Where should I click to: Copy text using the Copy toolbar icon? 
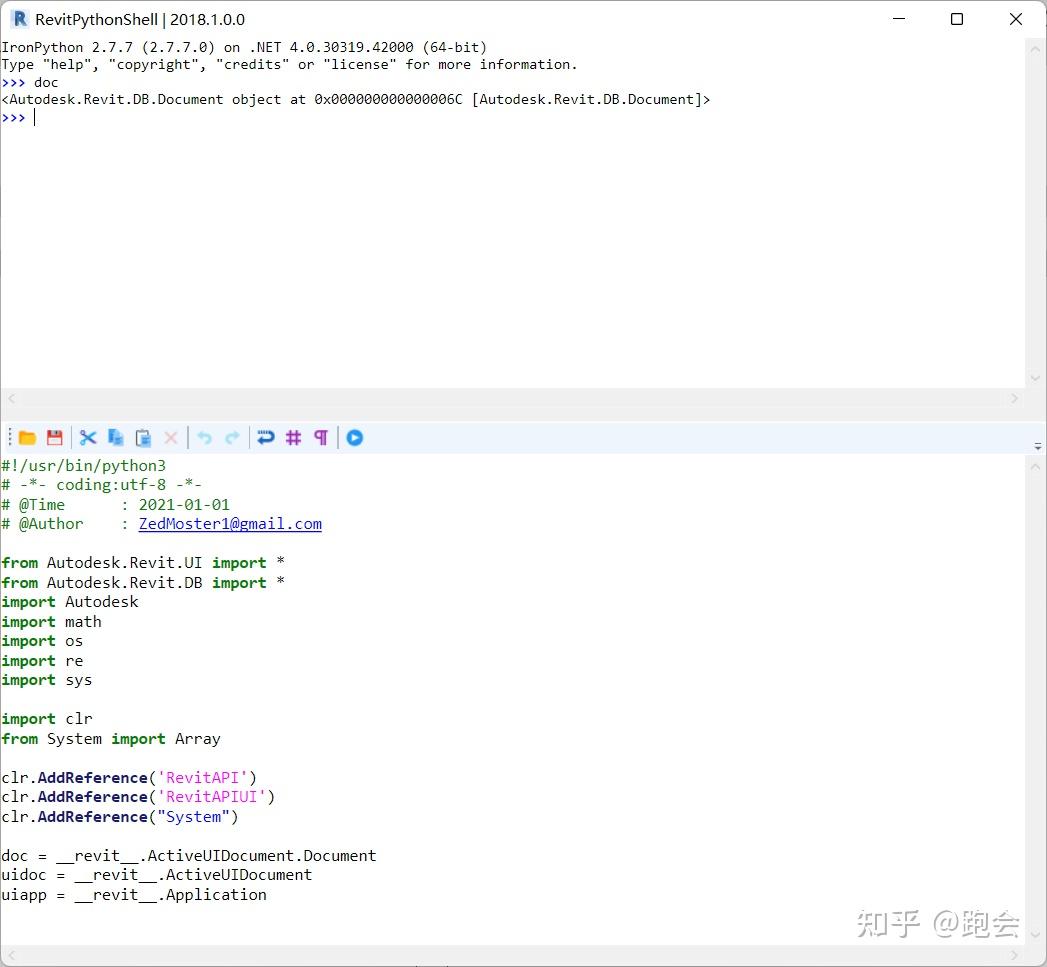115,437
